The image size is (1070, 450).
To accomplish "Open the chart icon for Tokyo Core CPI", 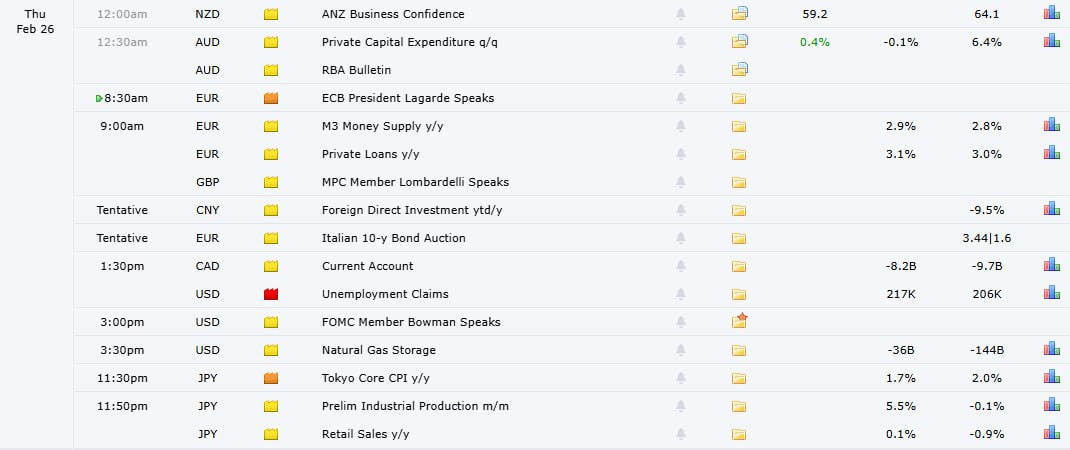I will [1051, 378].
